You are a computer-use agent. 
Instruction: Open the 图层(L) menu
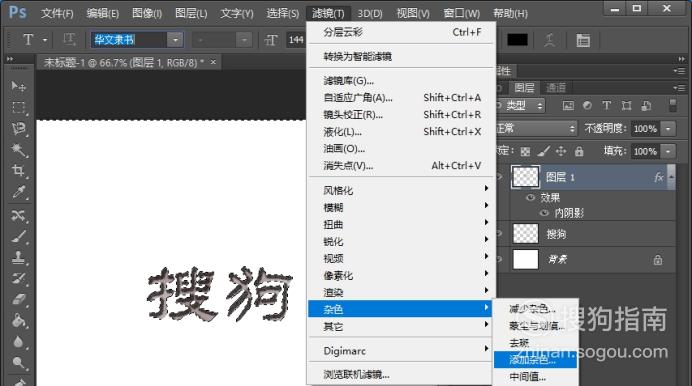[x=191, y=13]
